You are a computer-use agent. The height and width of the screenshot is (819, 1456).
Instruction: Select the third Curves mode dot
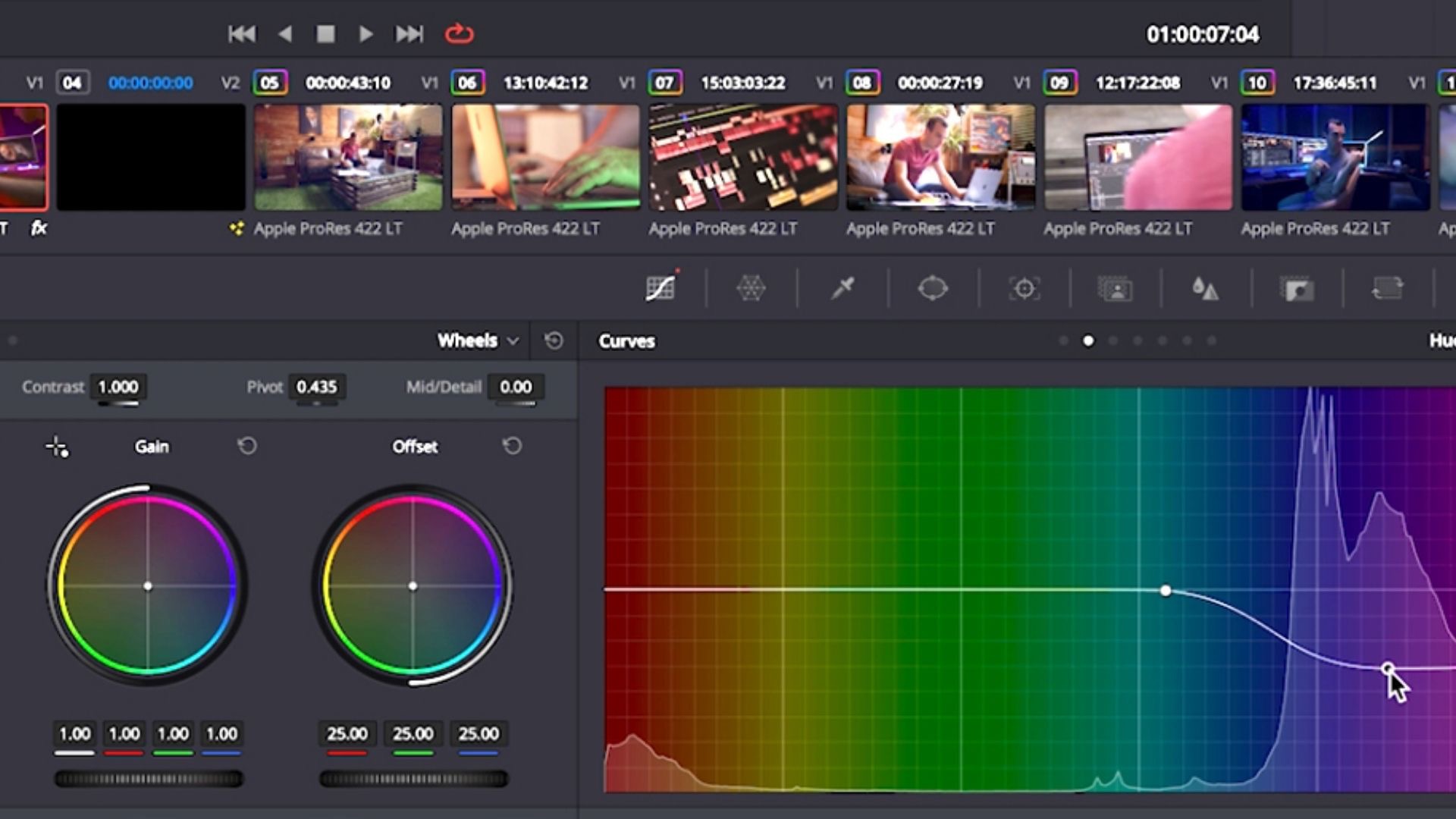point(1113,341)
